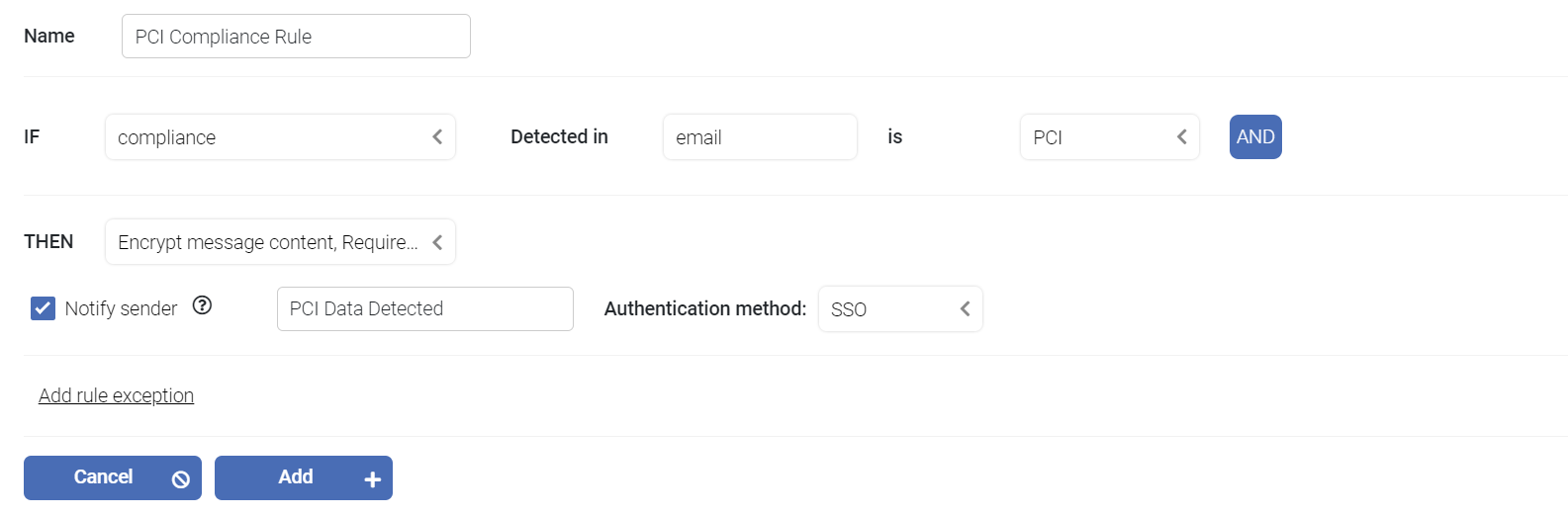Click the chevron arrow in THEN action dropdown
Viewport: 1568px width, 516px height.
point(437,242)
